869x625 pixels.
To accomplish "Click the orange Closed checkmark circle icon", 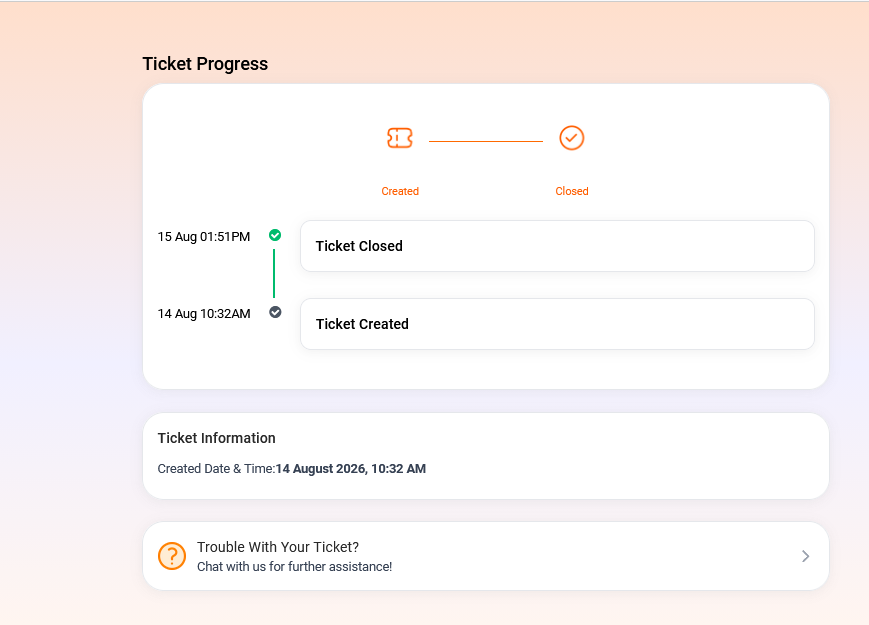I will pos(571,138).
